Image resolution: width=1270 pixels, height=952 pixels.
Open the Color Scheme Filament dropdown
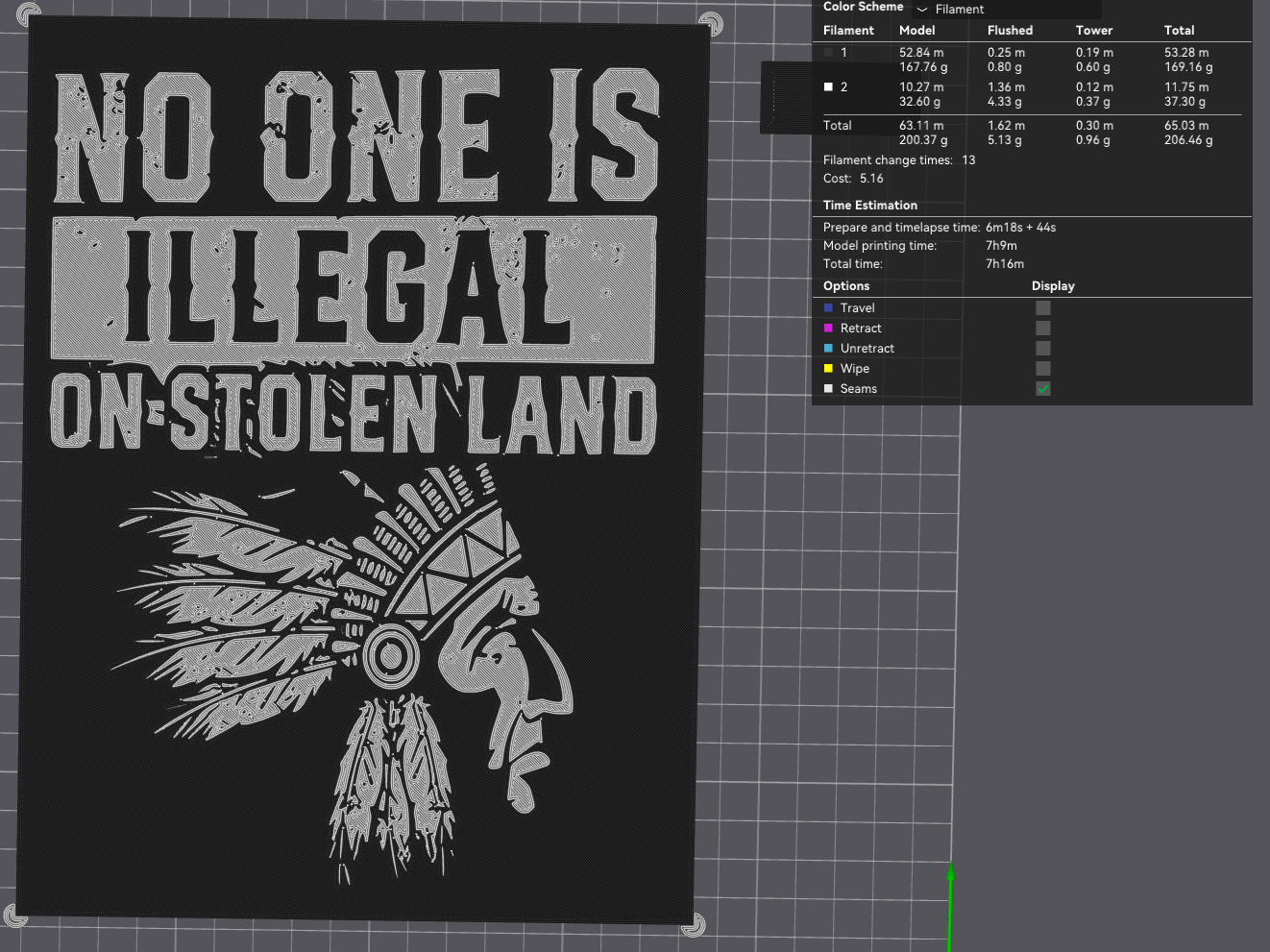[x=1006, y=10]
